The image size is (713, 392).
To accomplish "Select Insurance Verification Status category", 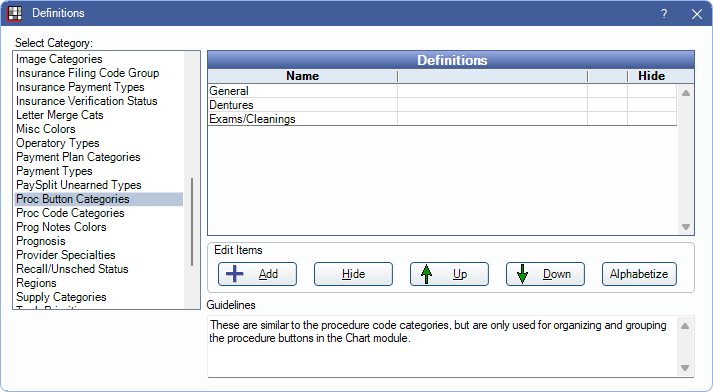I will [99, 101].
